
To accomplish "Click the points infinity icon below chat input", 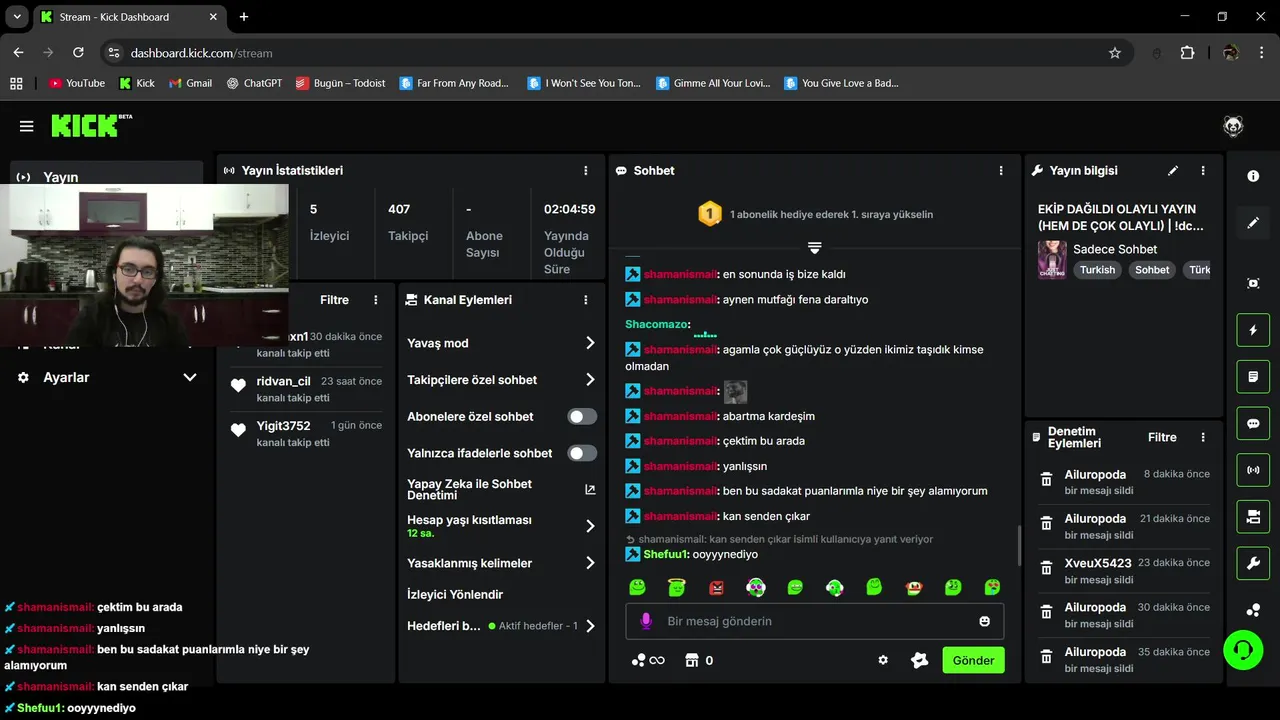I will (648, 660).
